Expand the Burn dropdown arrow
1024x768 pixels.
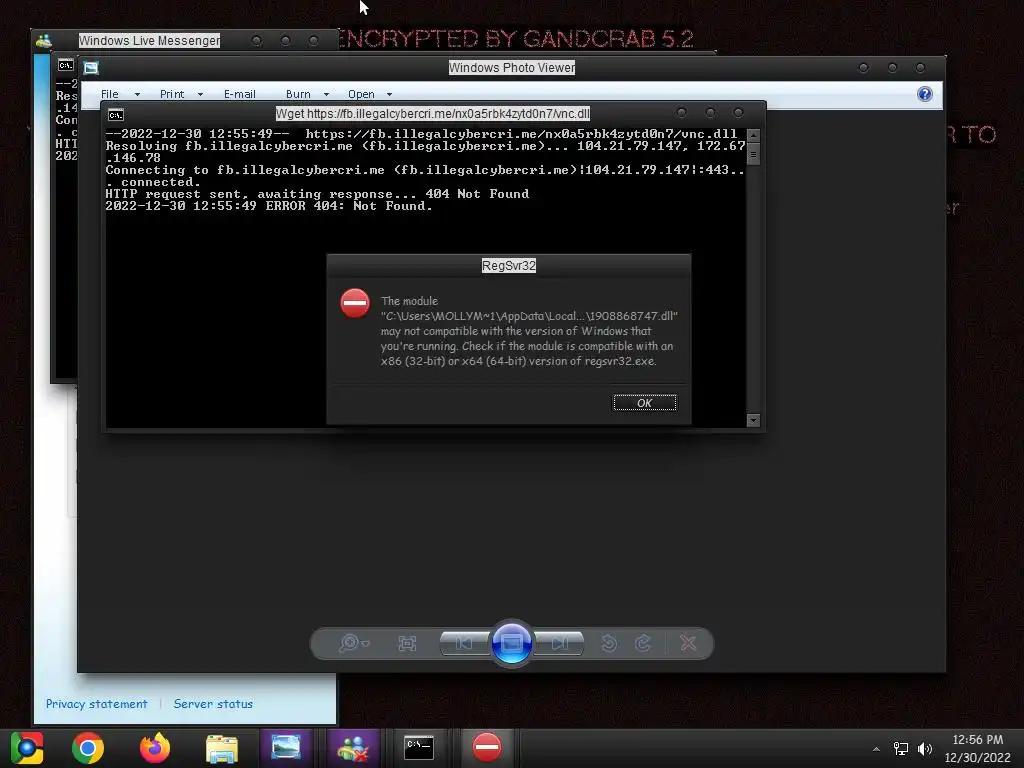point(327,95)
